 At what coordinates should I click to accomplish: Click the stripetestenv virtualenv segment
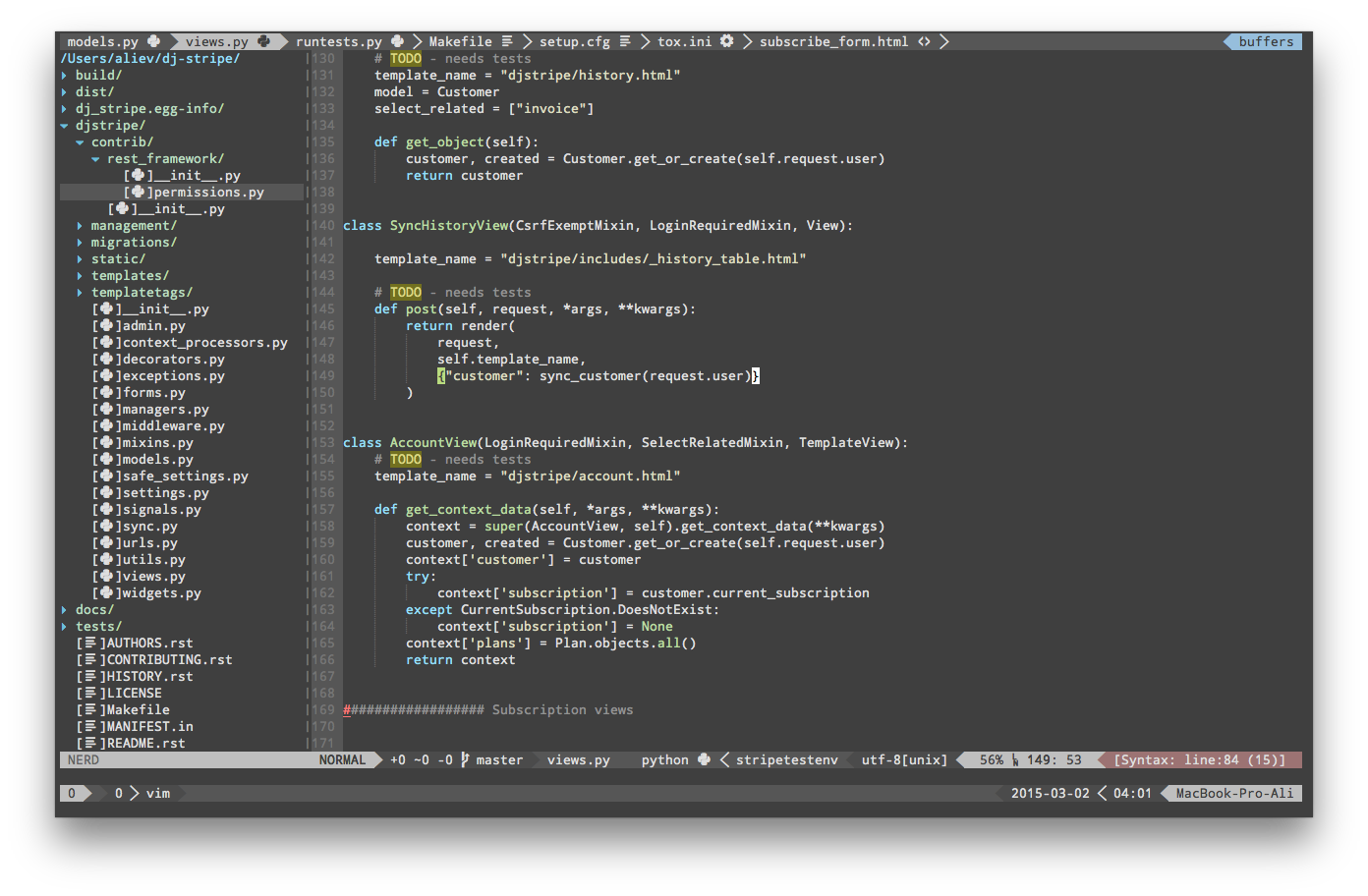787,759
